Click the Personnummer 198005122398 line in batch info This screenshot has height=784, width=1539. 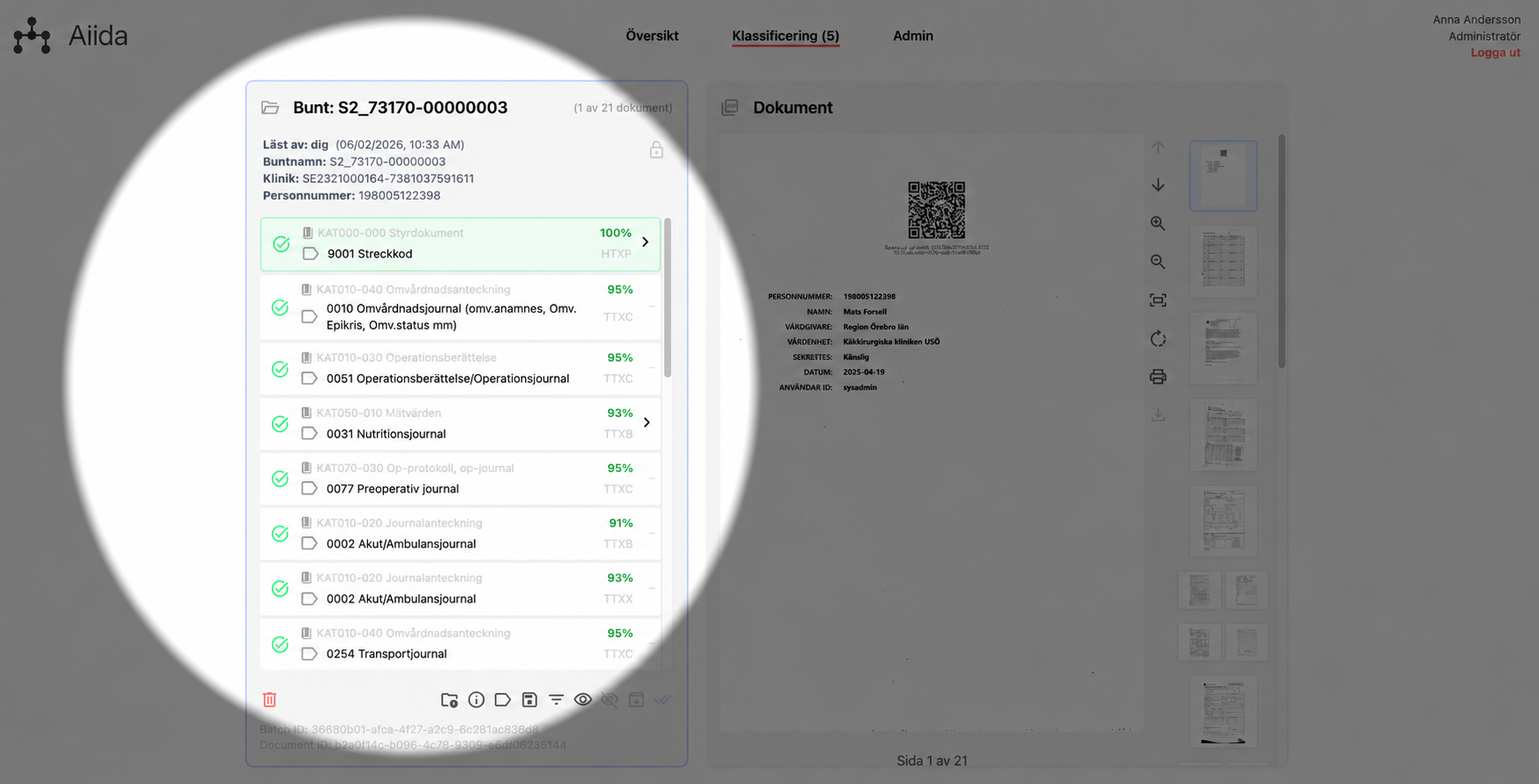pyautogui.click(x=351, y=195)
